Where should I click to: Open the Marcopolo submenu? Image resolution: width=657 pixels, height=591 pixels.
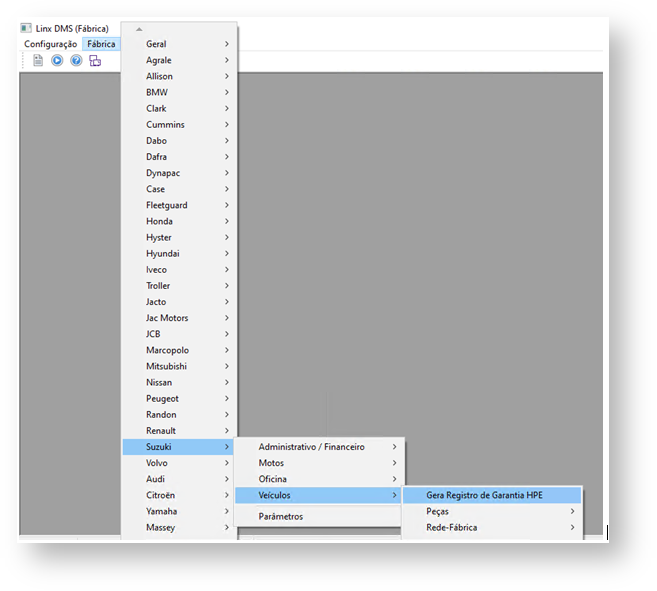pos(179,350)
